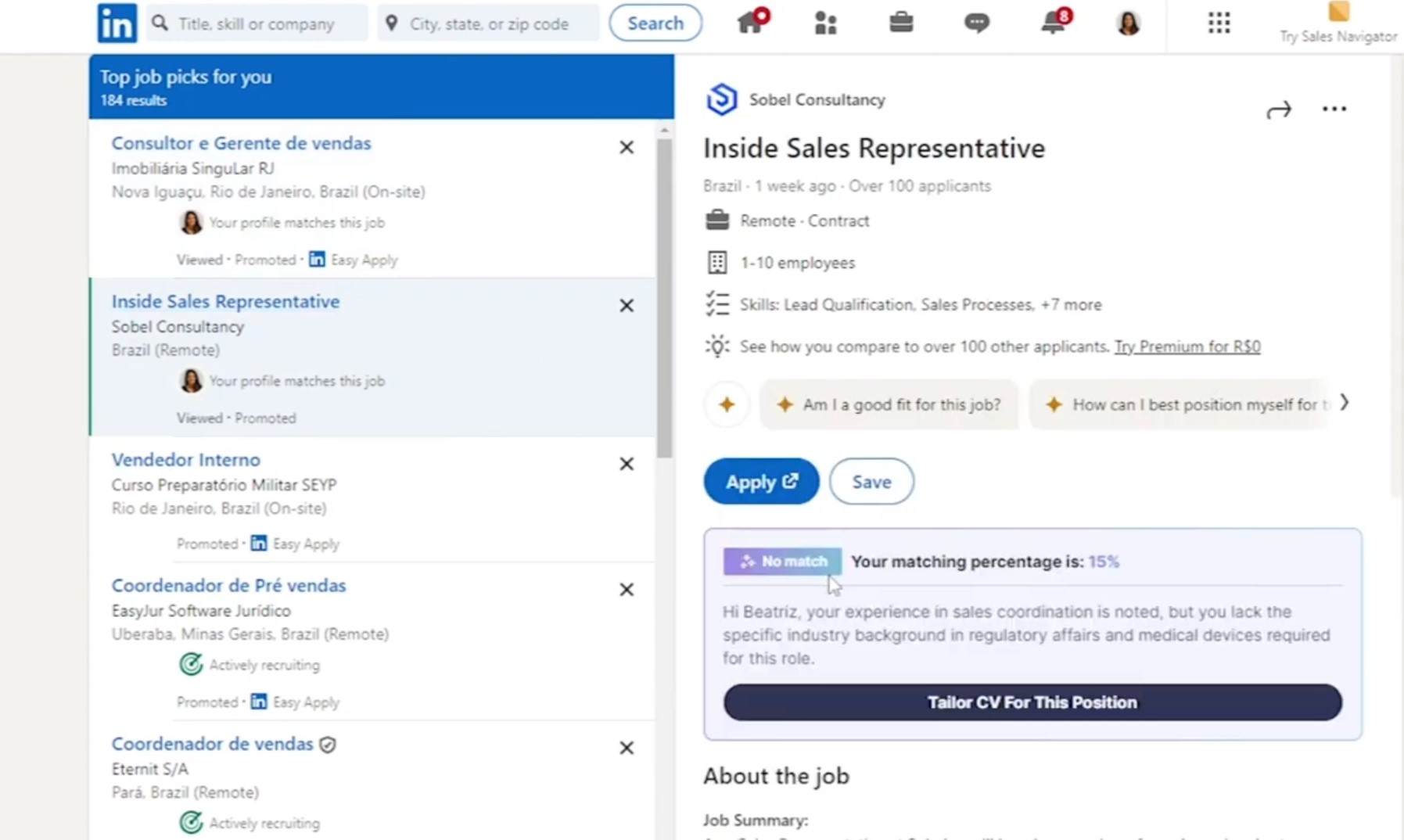This screenshot has width=1404, height=840.
Task: Open Try Premium for R$0 link
Action: 1187,346
